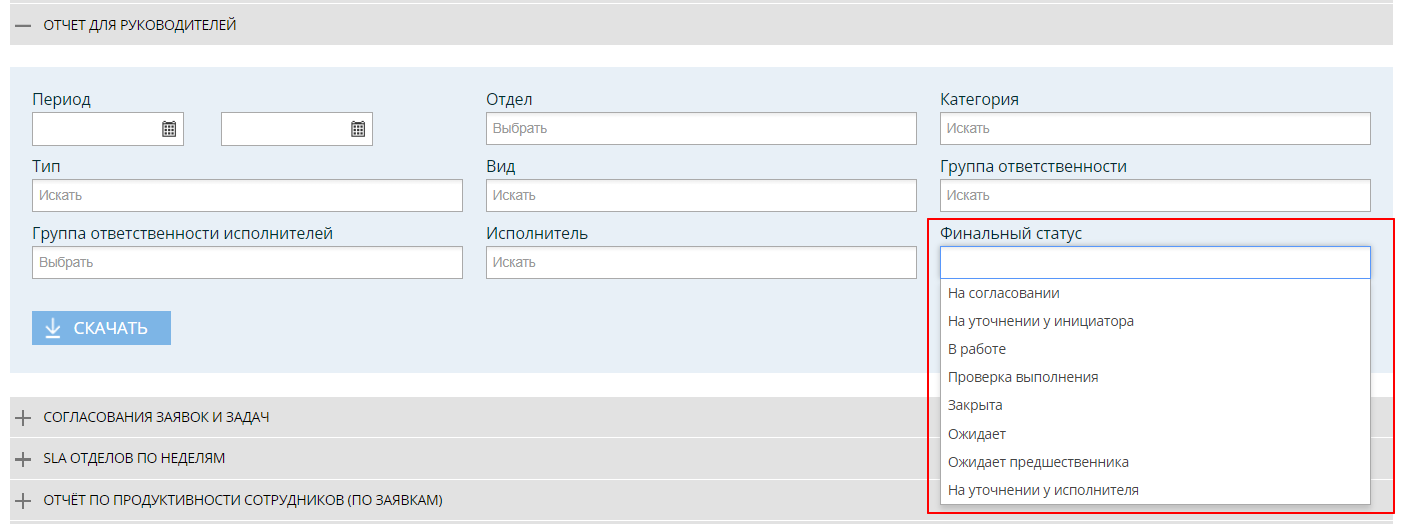The width and height of the screenshot is (1406, 524).
Task: Pick Ожидает предшественника from the list
Action: pyautogui.click(x=1038, y=462)
